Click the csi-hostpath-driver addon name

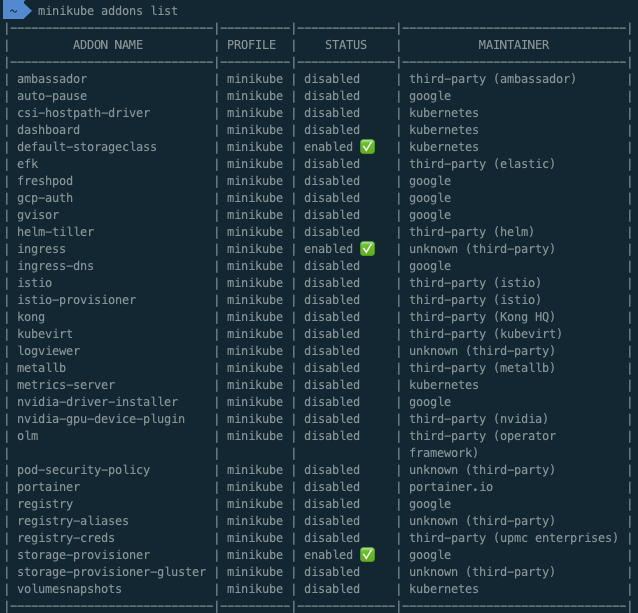pos(83,113)
